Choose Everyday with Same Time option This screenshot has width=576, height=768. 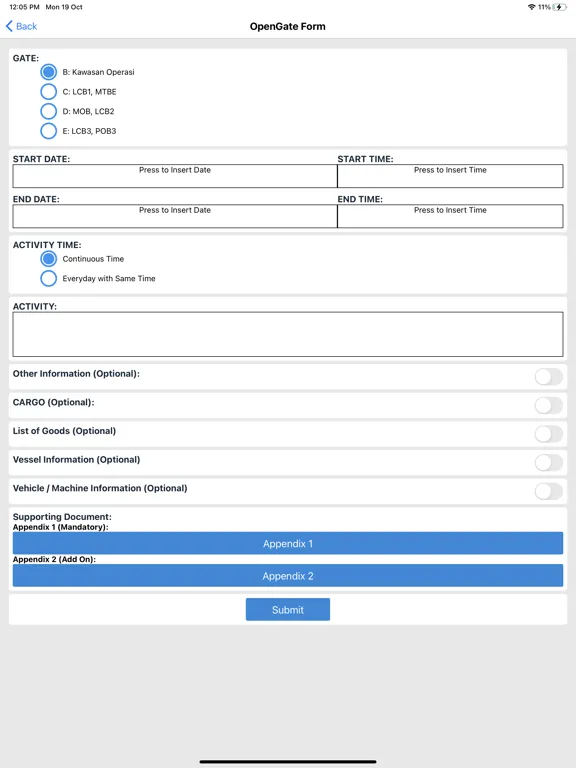click(x=48, y=278)
